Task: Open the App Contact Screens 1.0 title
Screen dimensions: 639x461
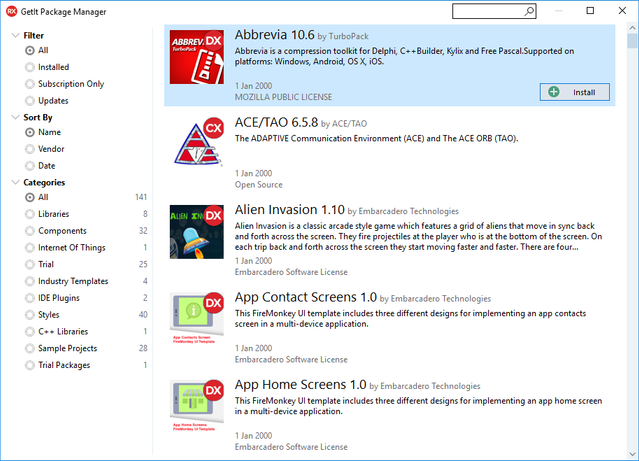Action: (306, 297)
